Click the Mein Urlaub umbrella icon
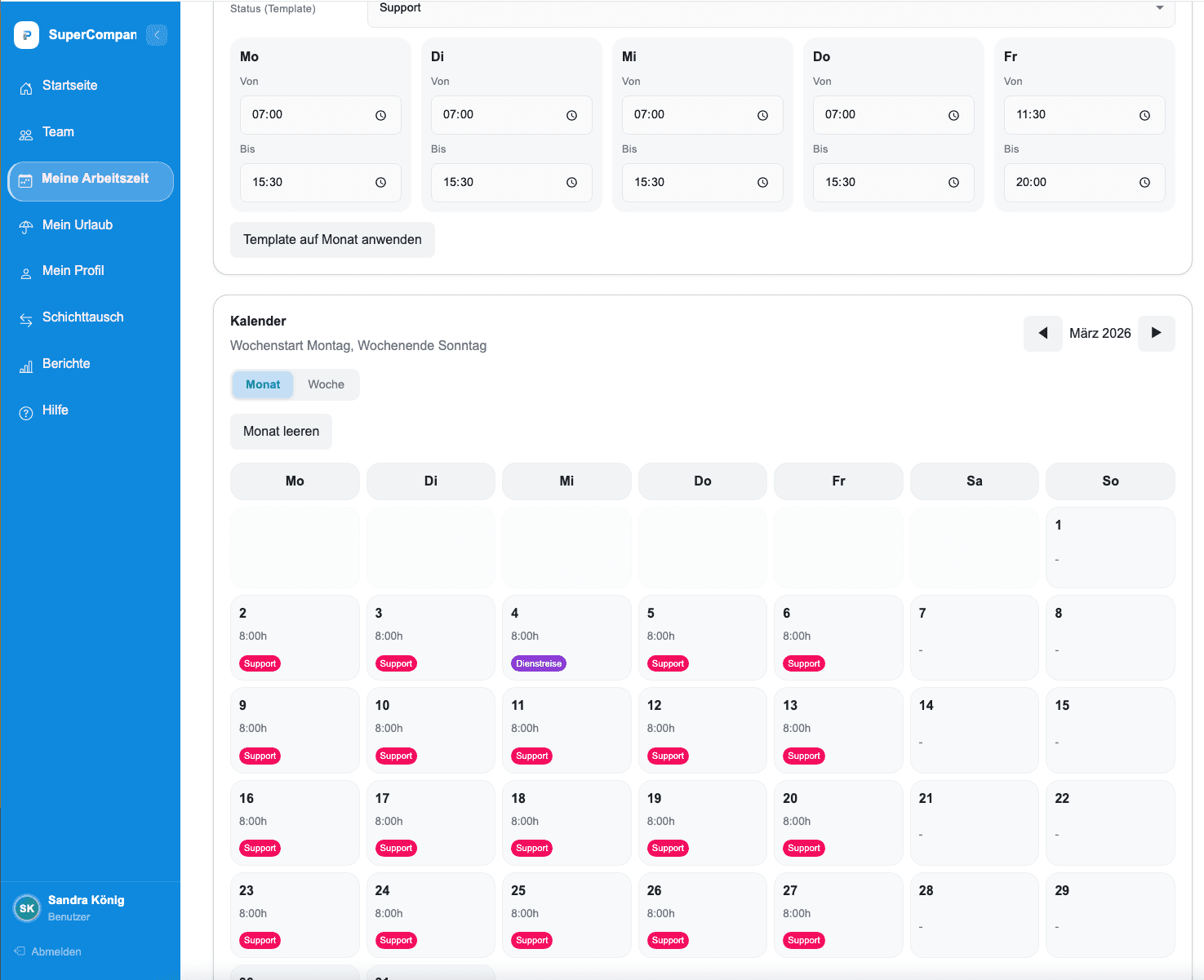Image resolution: width=1204 pixels, height=980 pixels. 26,227
